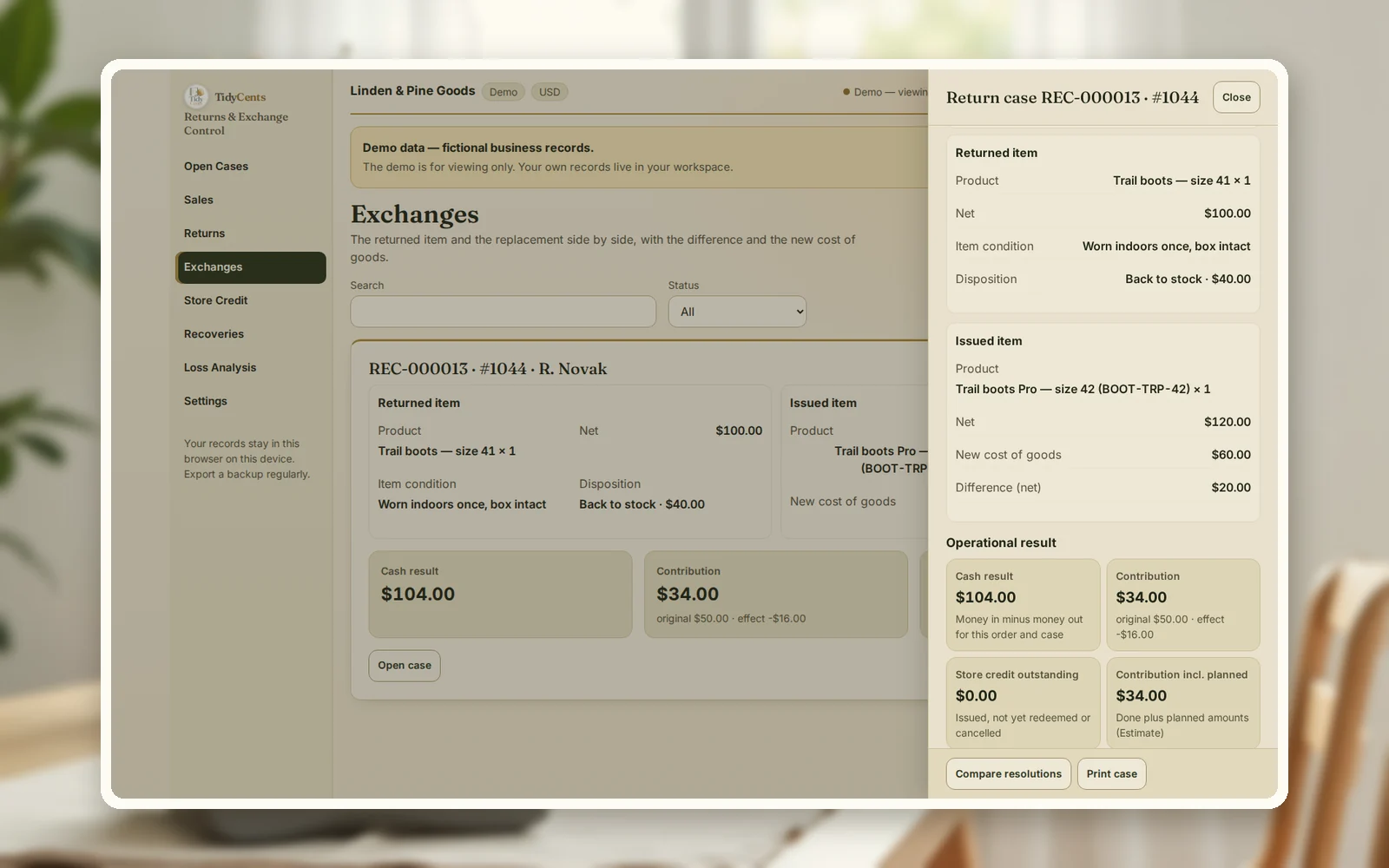
Task: Click the Open case button
Action: 405,666
